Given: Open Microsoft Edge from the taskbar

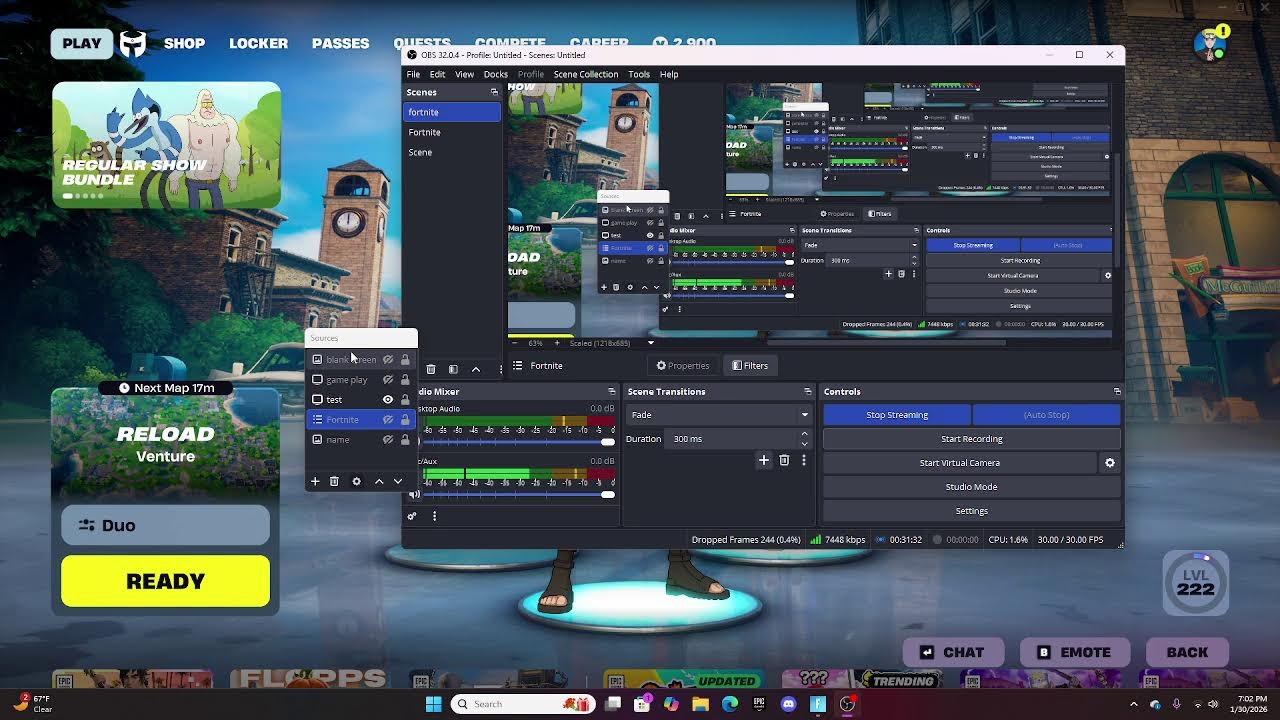Looking at the screenshot, I should (x=730, y=704).
